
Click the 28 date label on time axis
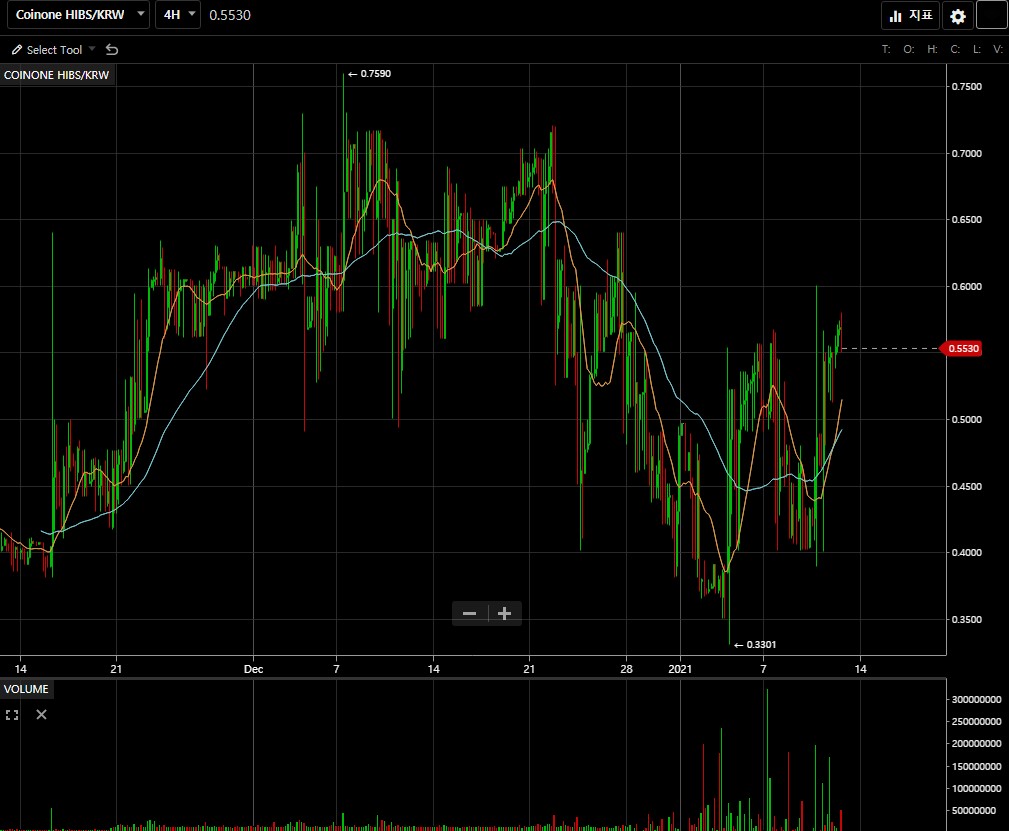click(626, 669)
